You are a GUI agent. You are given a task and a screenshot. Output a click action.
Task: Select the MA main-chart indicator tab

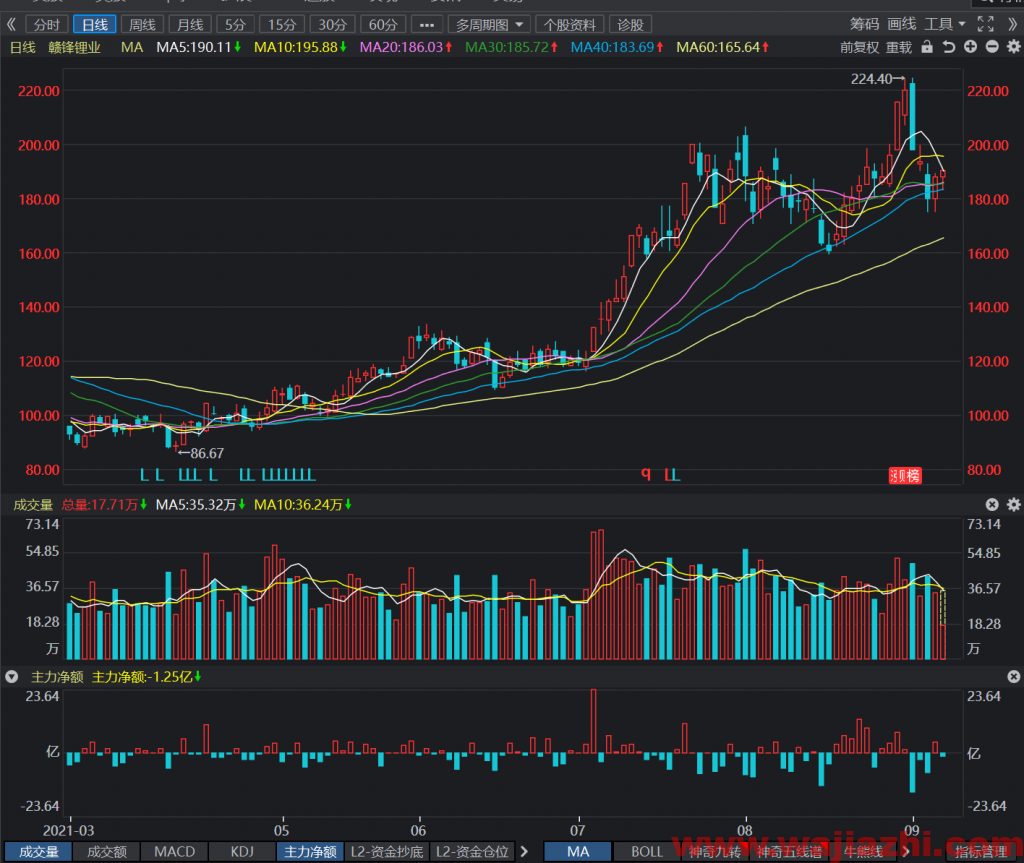(578, 851)
